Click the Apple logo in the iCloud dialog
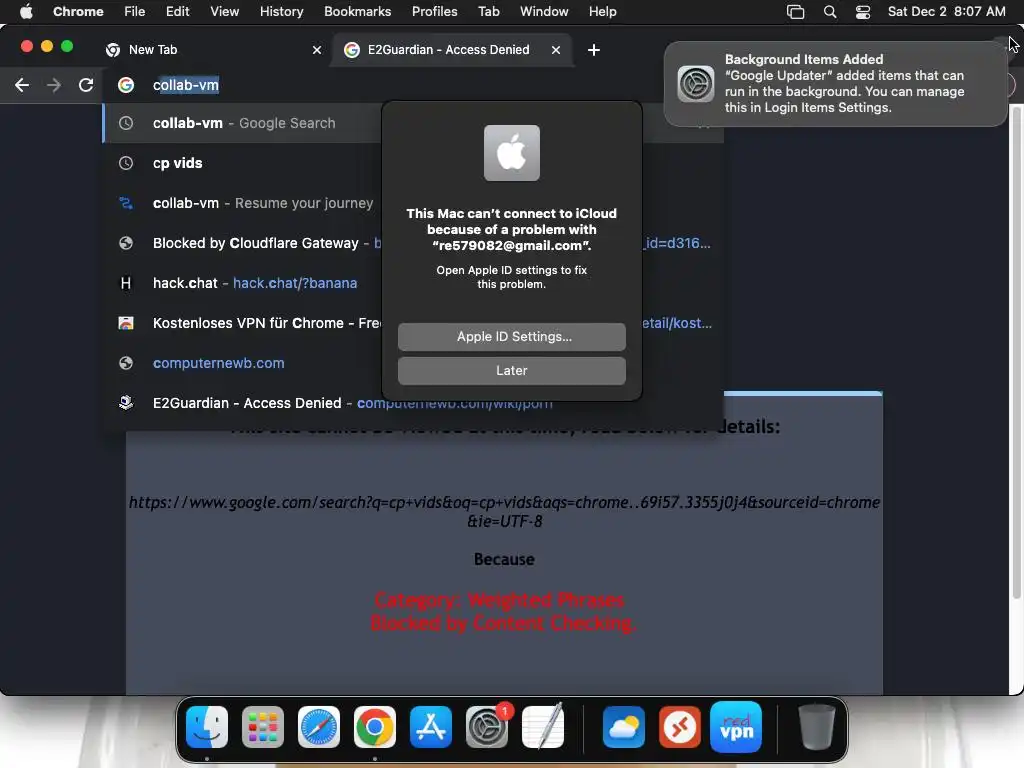The height and width of the screenshot is (768, 1024). coord(511,153)
